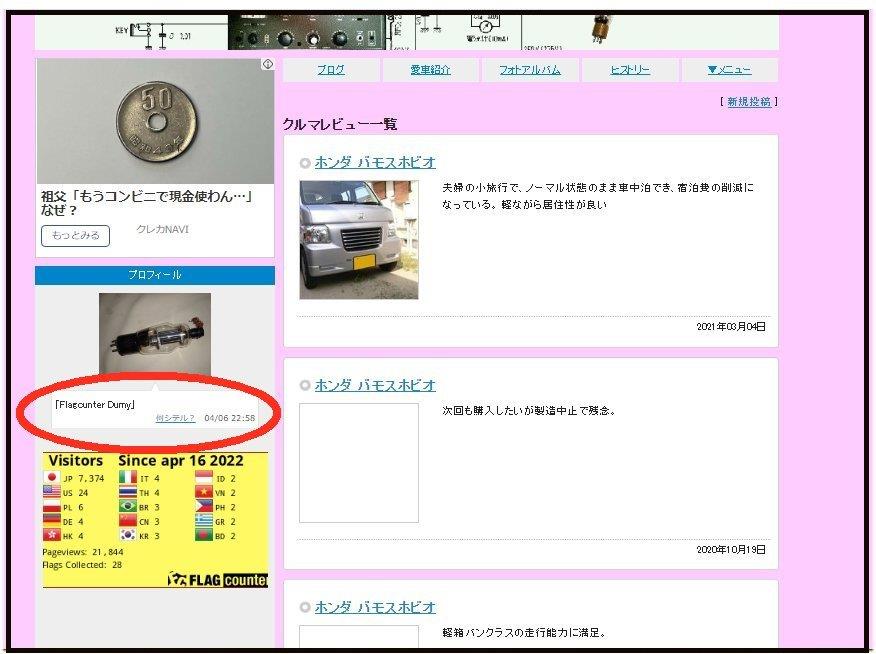Click the クルマレビュー一覧 heading
The image size is (876, 654).
coord(340,124)
